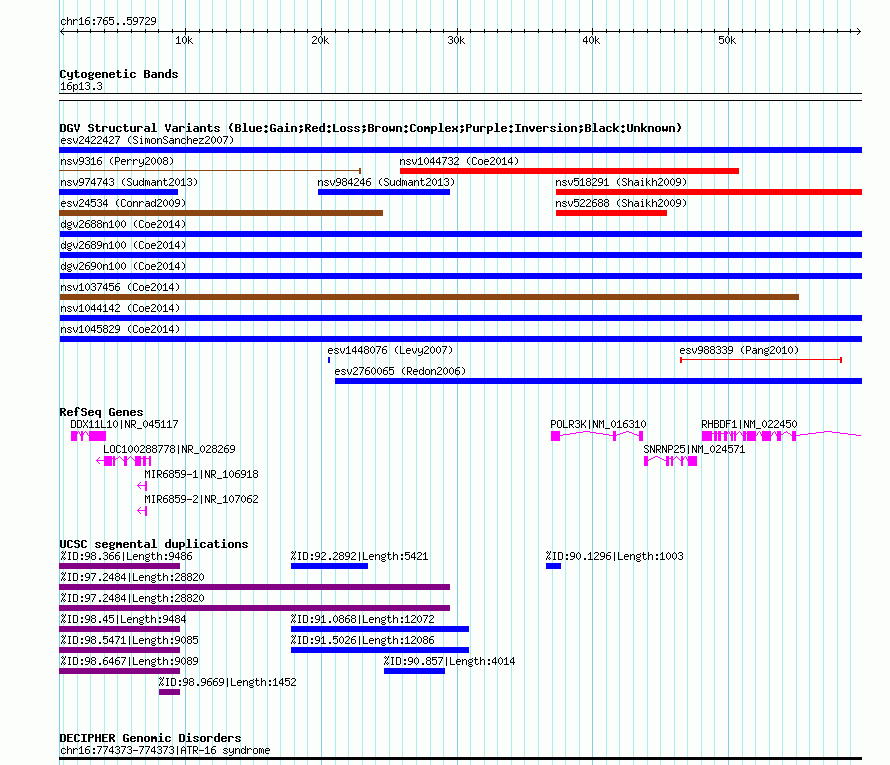
Task: Click the RefSeq Genes track title
Action: 101,412
